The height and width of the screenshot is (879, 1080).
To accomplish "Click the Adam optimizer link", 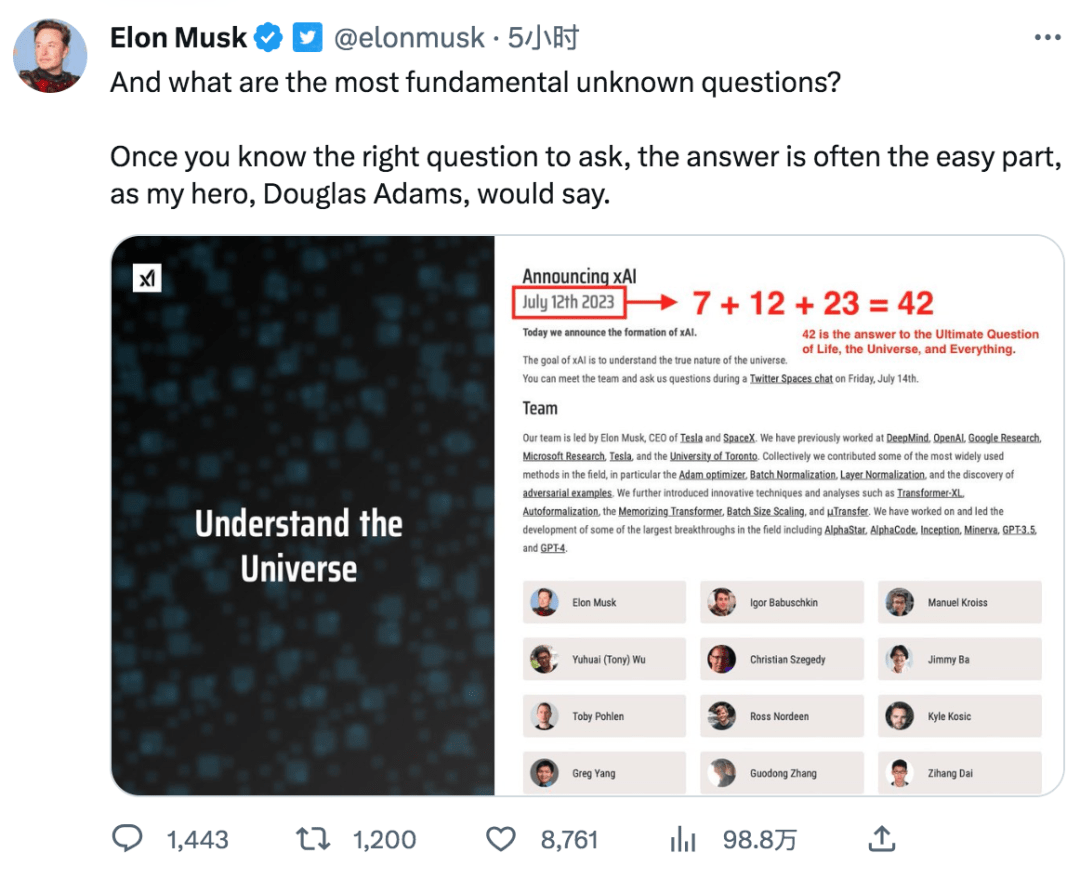I will tap(711, 475).
